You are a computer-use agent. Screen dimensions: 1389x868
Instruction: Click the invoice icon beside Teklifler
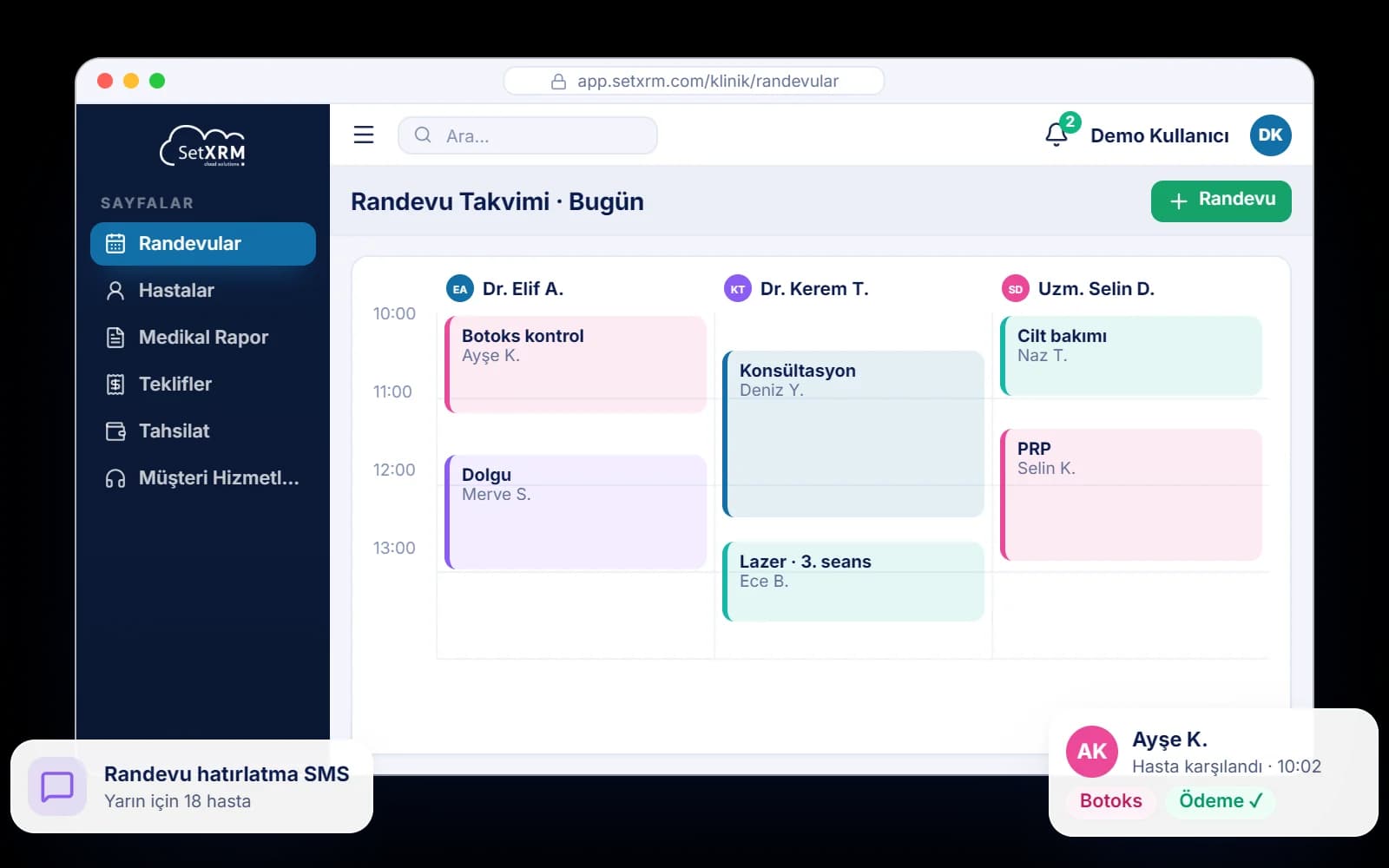point(115,385)
